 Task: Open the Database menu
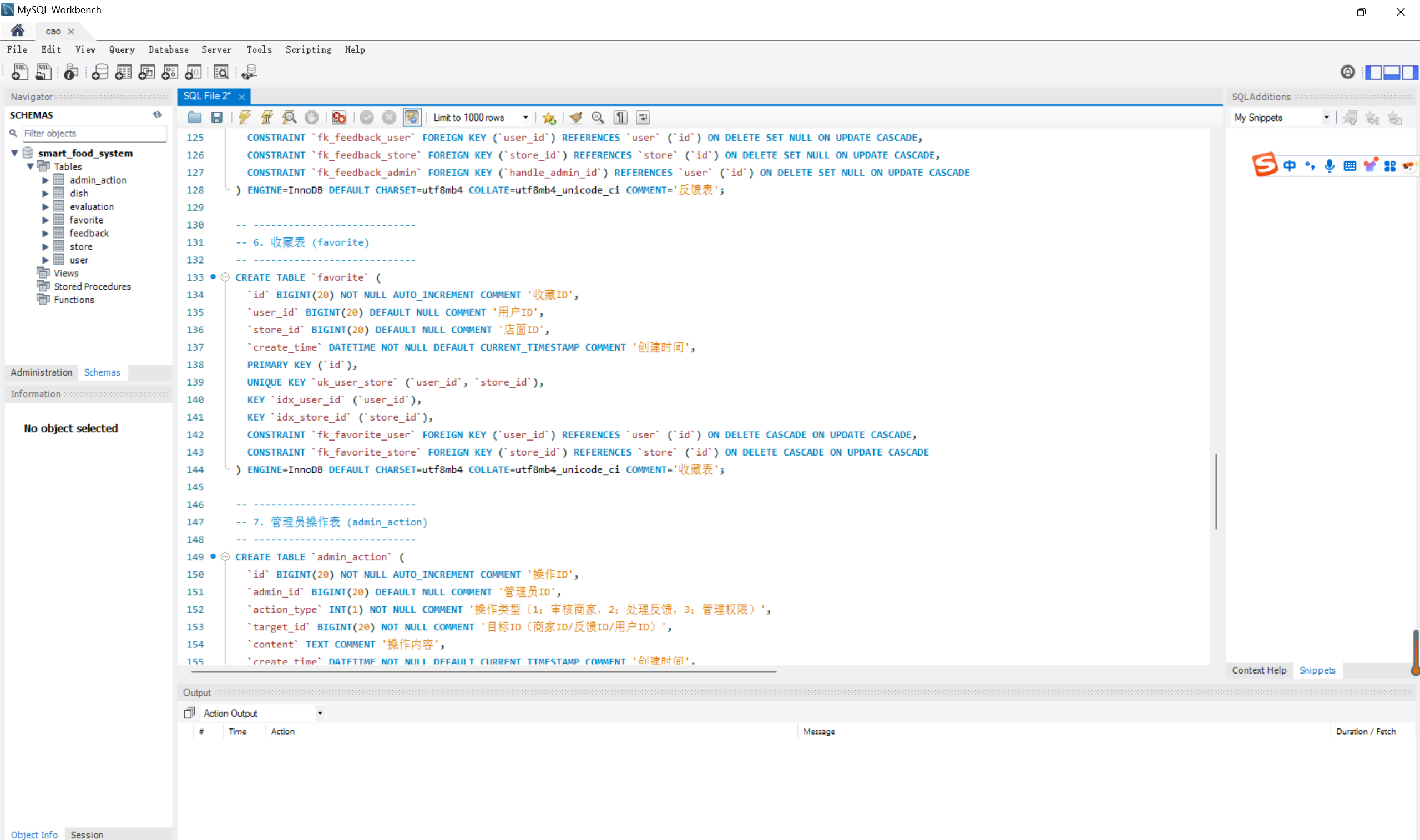pyautogui.click(x=168, y=49)
